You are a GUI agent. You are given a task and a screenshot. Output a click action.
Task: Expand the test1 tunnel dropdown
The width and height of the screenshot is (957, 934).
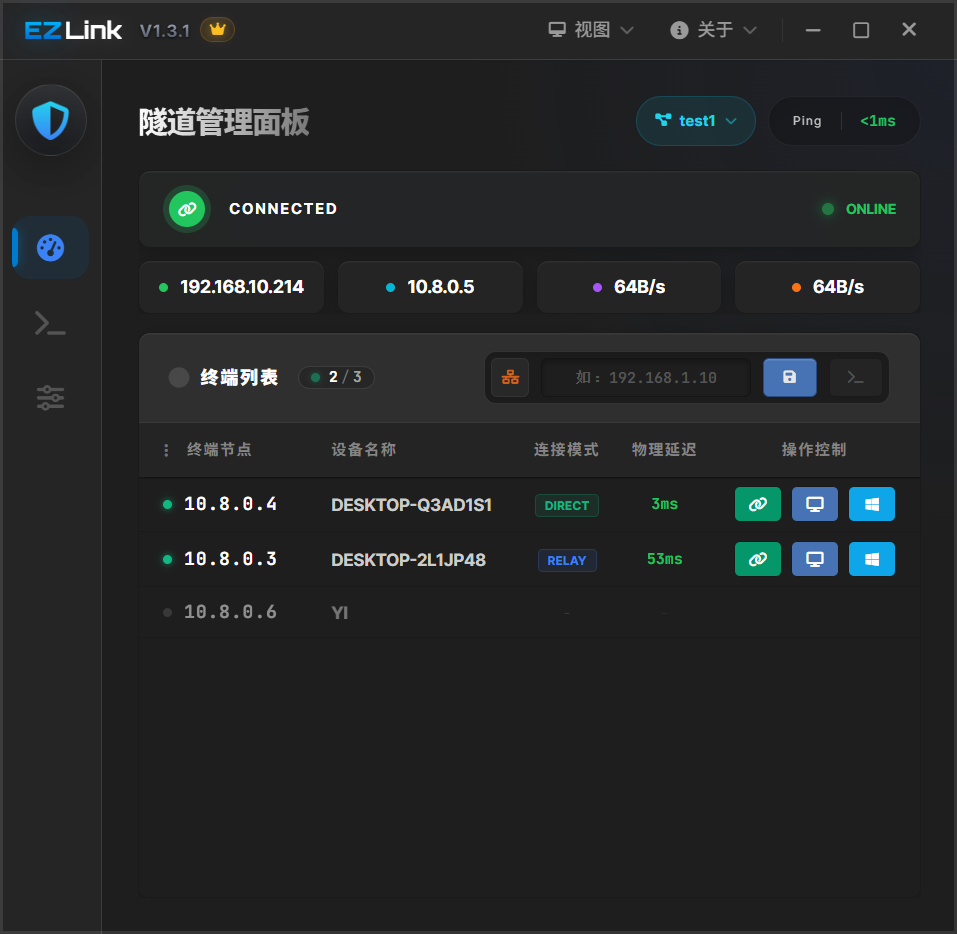pyautogui.click(x=695, y=120)
